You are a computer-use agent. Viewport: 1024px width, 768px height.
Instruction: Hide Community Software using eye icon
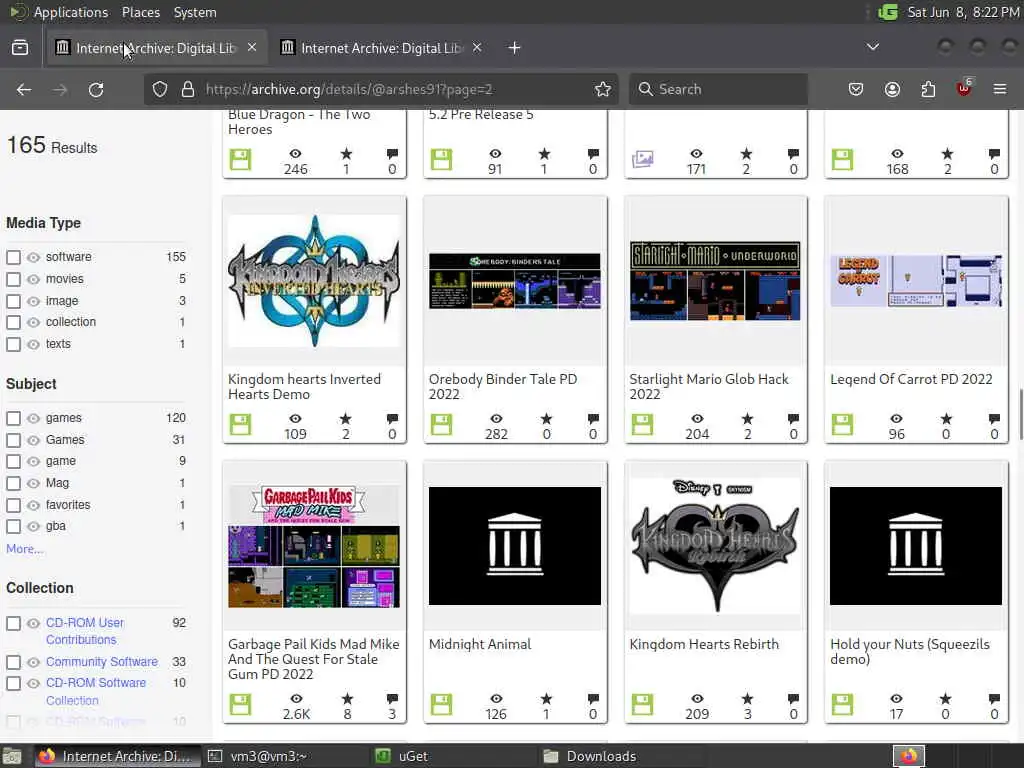[33, 662]
